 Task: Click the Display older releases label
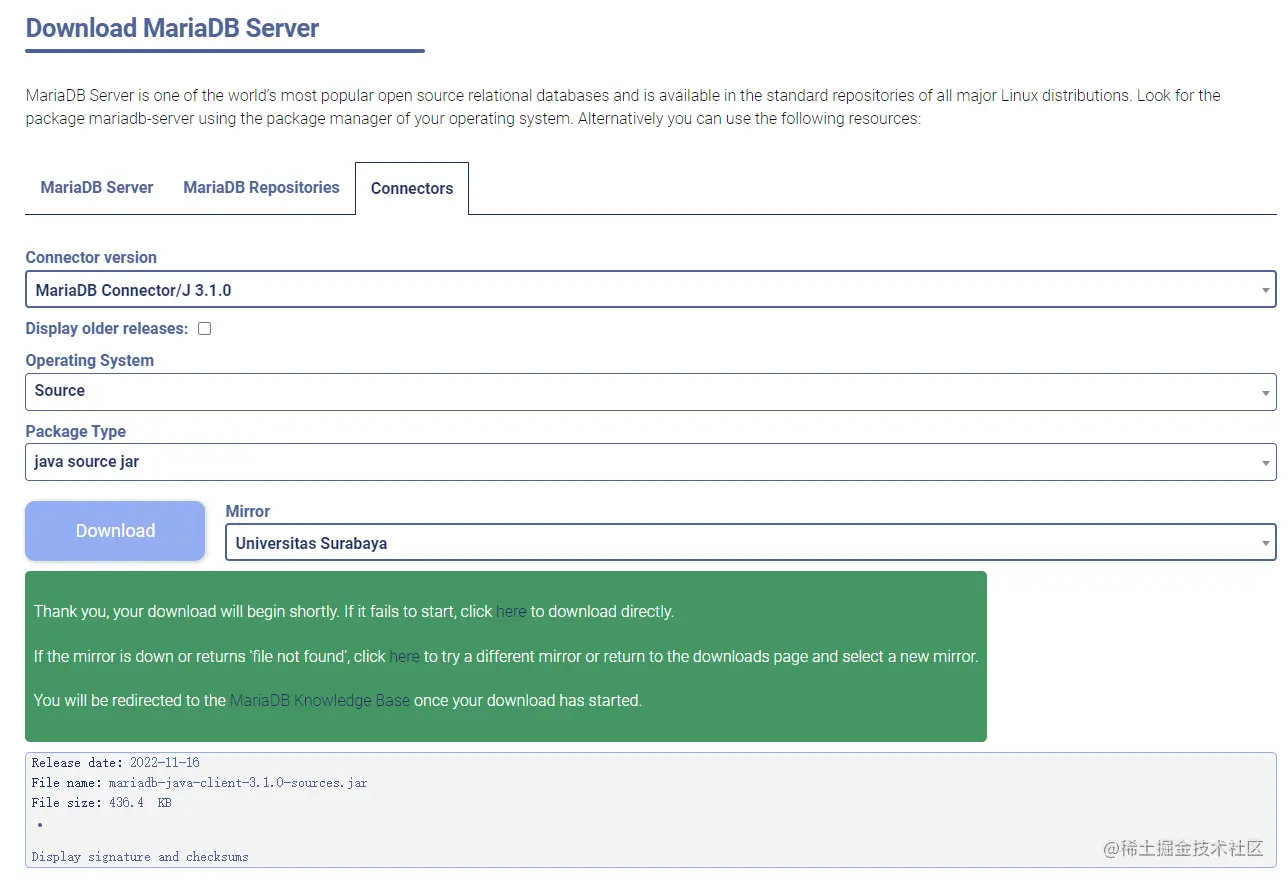tap(106, 328)
